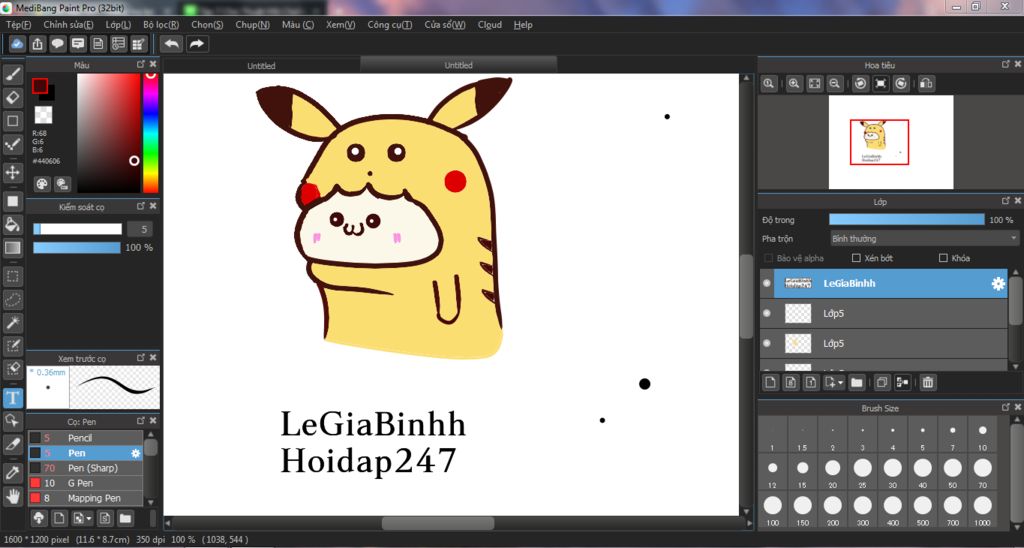Open the Cửa sổ menu

tap(445, 25)
